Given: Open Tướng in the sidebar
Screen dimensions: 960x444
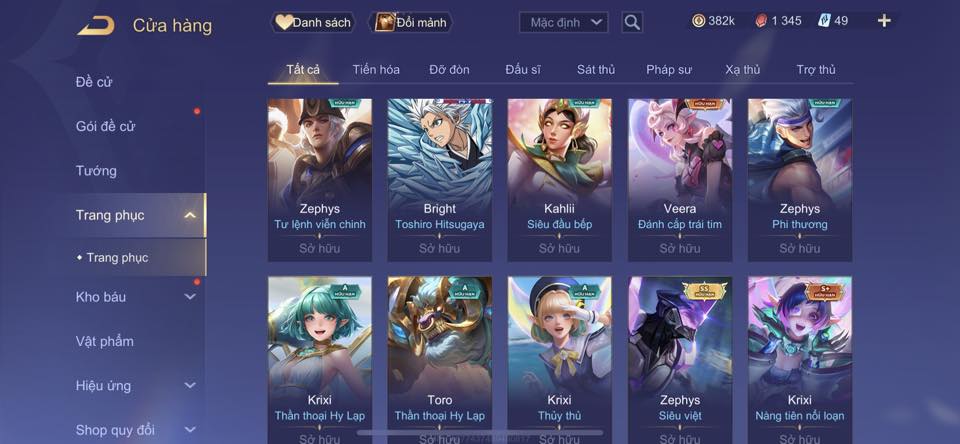Looking at the screenshot, I should (96, 171).
